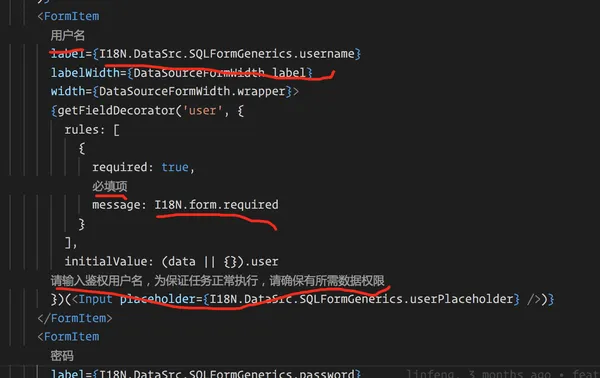This screenshot has height=378, width=600.
Task: Click the initialValue property key
Action: (106, 261)
